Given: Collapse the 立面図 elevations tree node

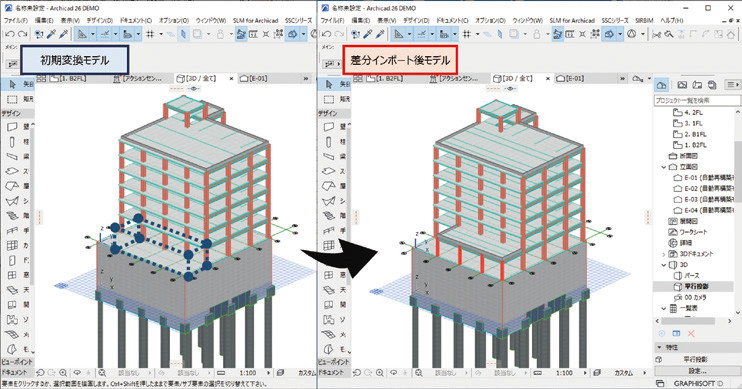Looking at the screenshot, I should tap(664, 167).
